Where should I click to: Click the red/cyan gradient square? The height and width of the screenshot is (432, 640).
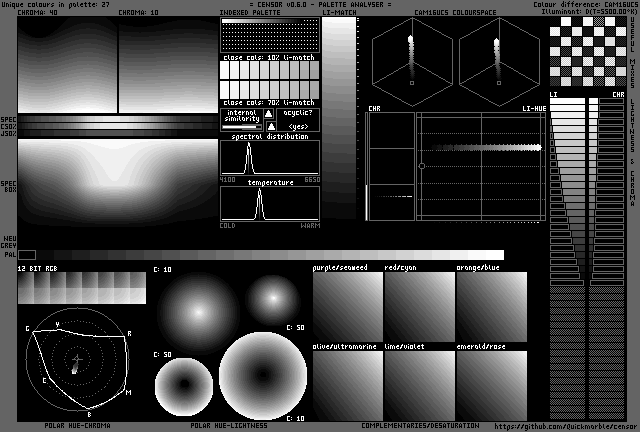click(420, 307)
